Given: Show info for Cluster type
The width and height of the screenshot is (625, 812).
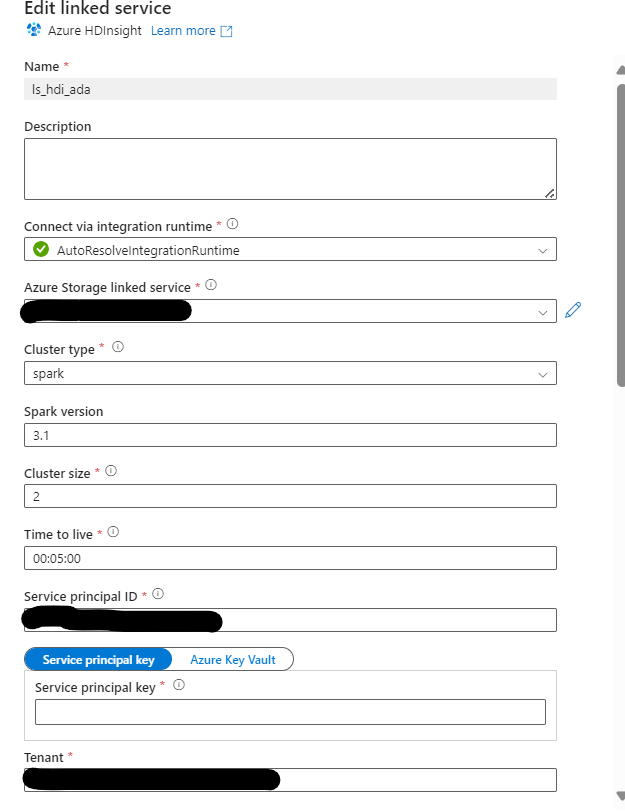Looking at the screenshot, I should (118, 346).
